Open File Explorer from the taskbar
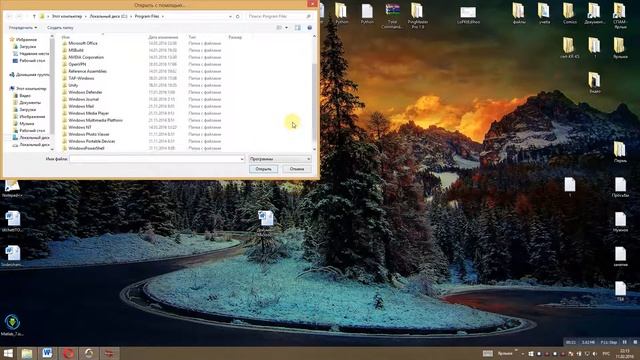 pyautogui.click(x=27, y=353)
